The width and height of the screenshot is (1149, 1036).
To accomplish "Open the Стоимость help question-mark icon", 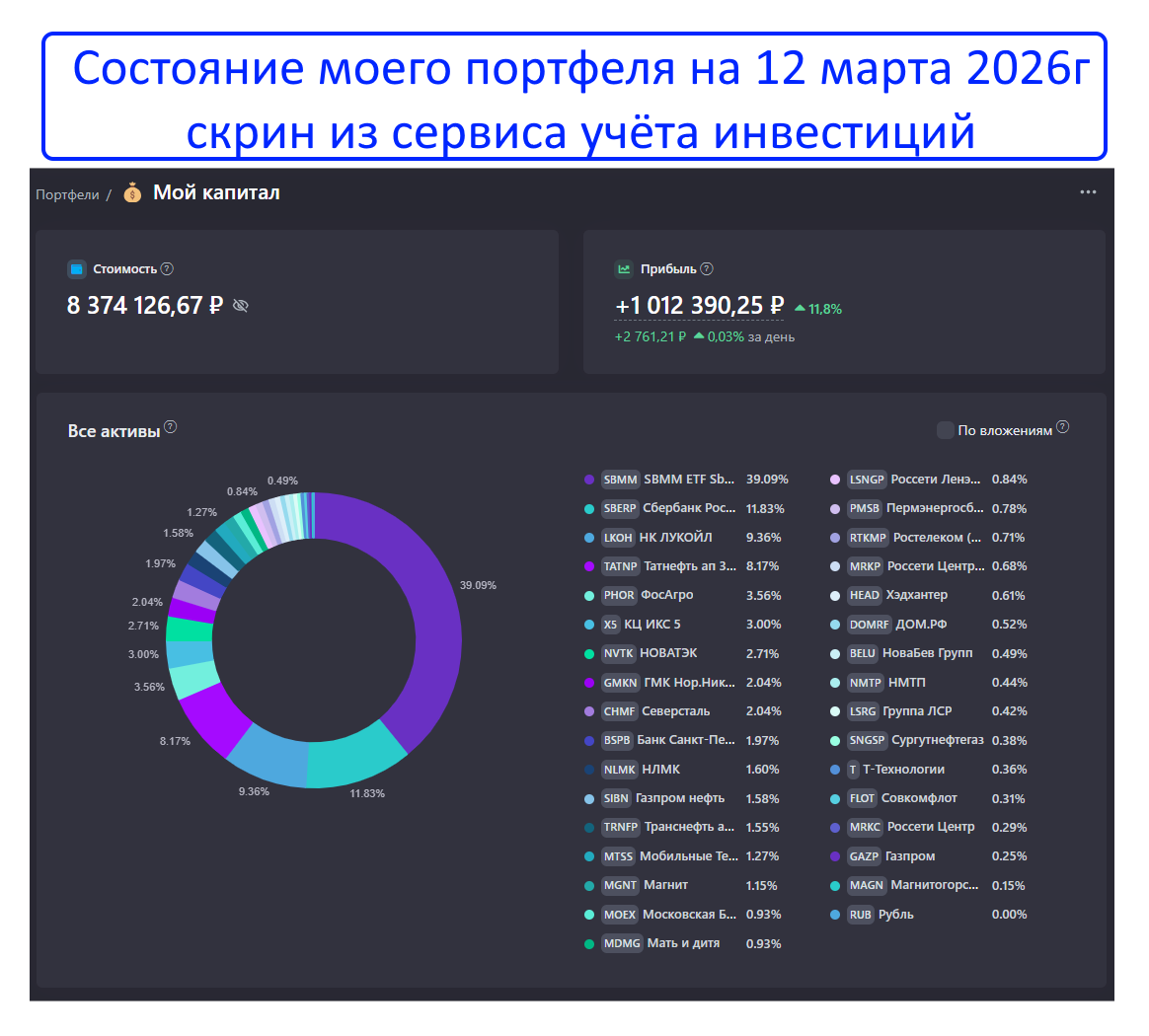I will coord(167,268).
